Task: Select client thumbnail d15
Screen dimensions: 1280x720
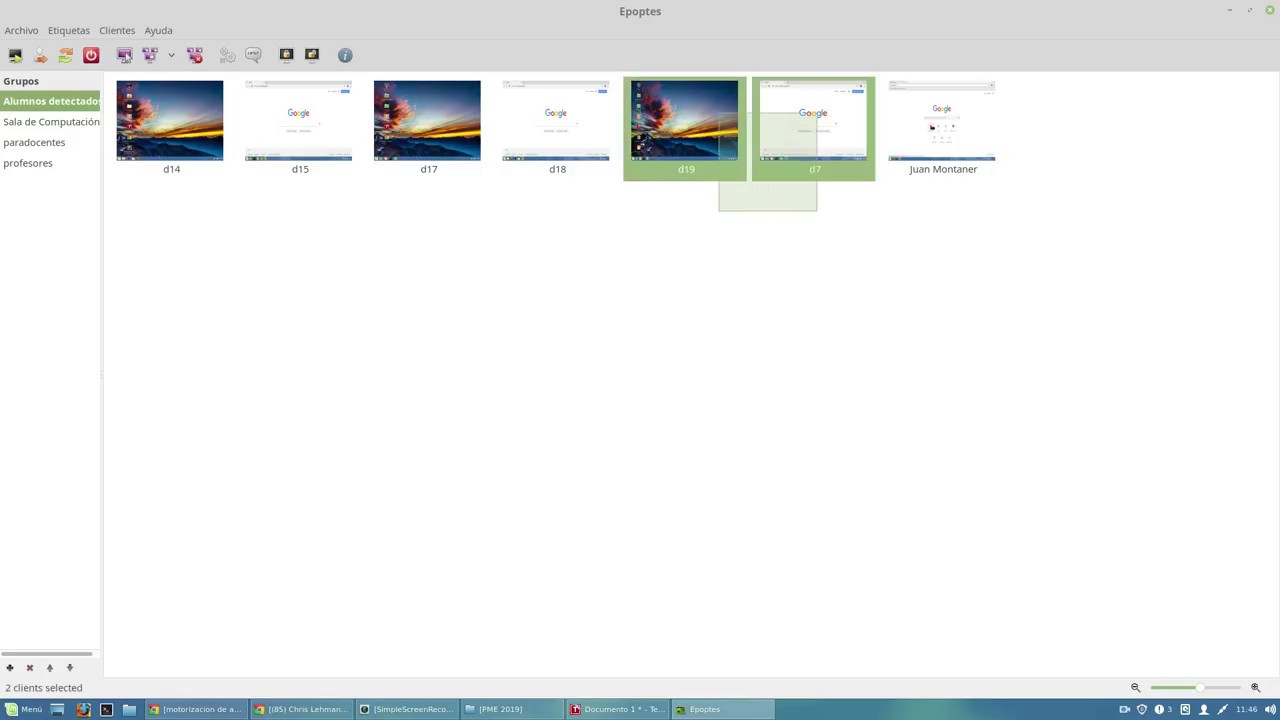Action: click(298, 121)
